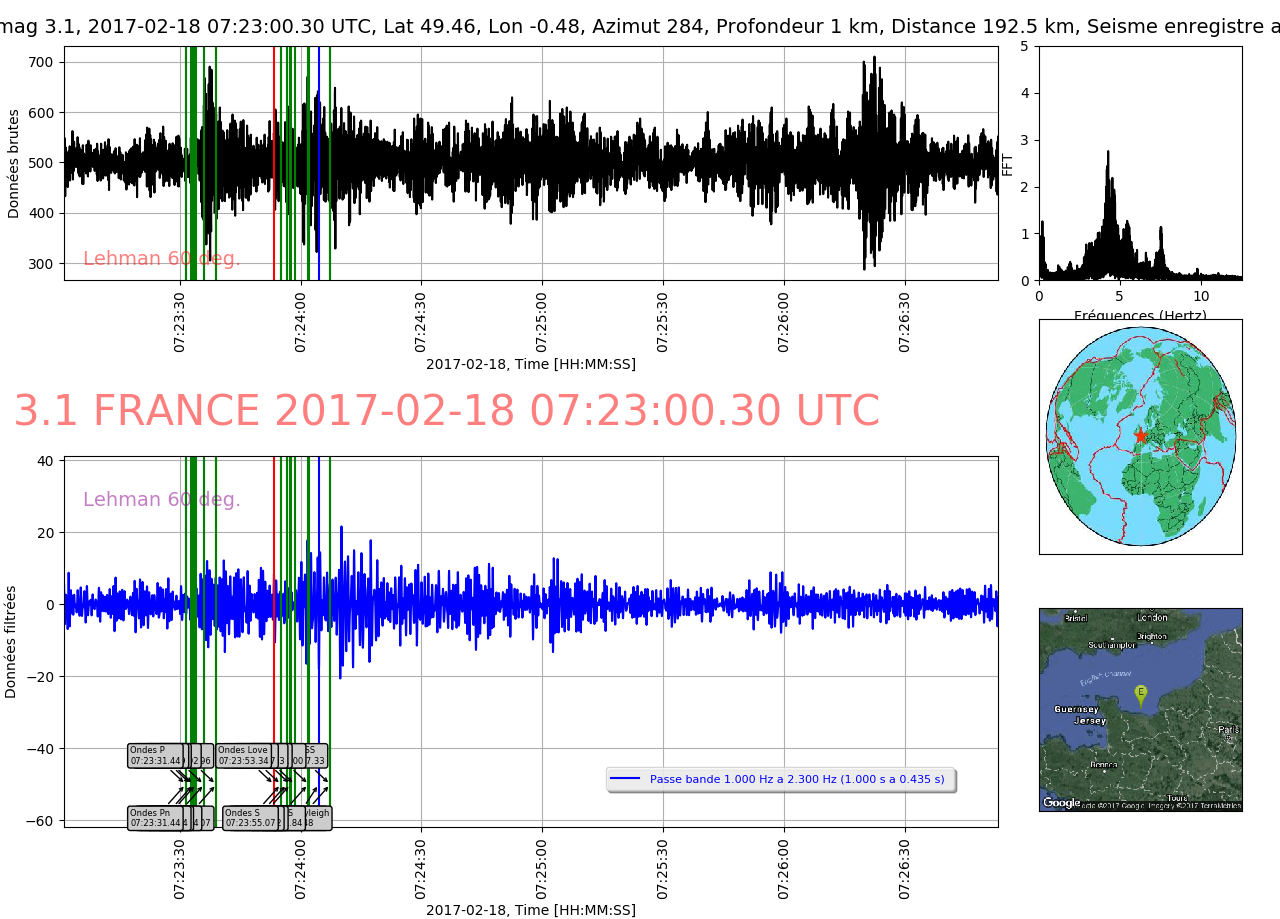Image resolution: width=1280 pixels, height=919 pixels.
Task: Click the London label on the satellite map
Action: 1152,617
